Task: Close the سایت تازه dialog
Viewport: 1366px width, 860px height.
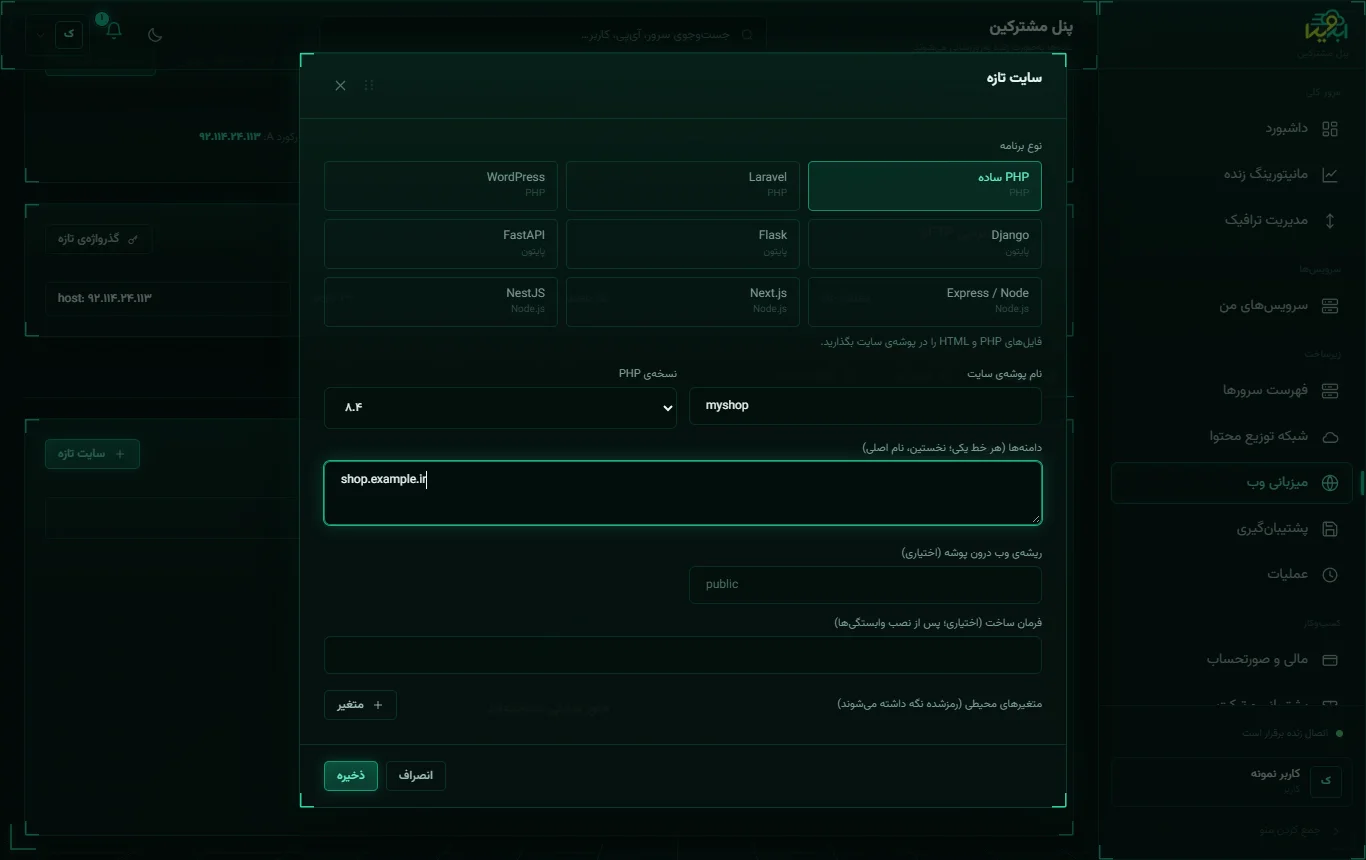Action: (x=340, y=85)
